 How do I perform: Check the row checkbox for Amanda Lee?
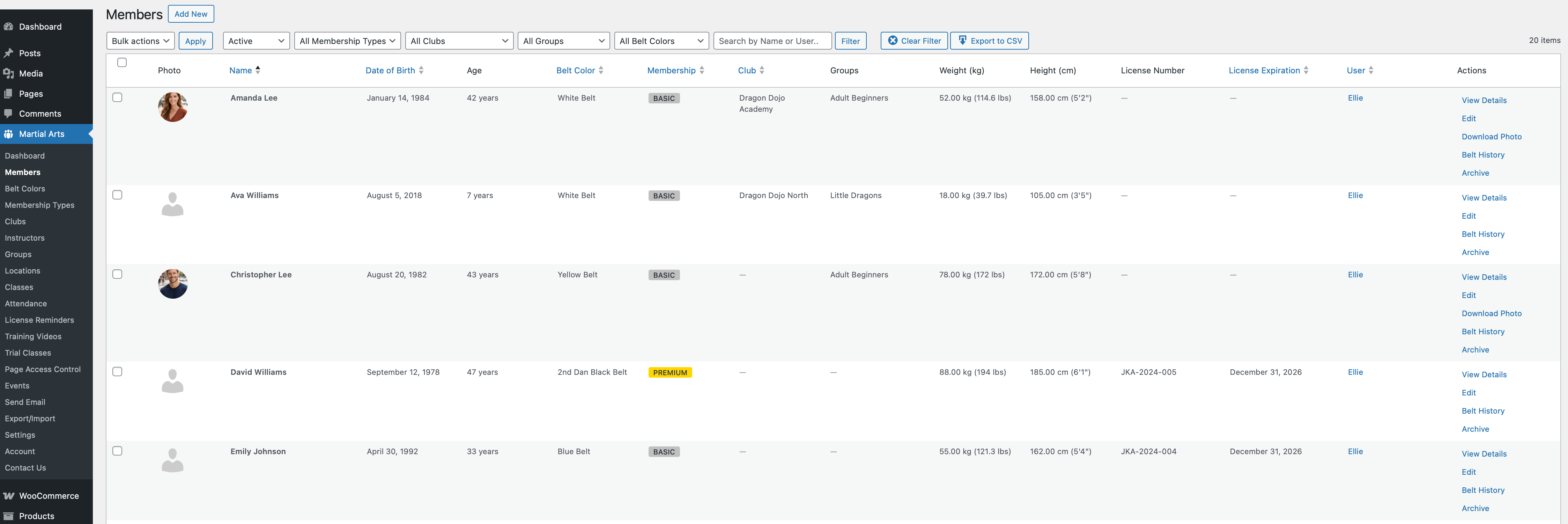coord(118,97)
